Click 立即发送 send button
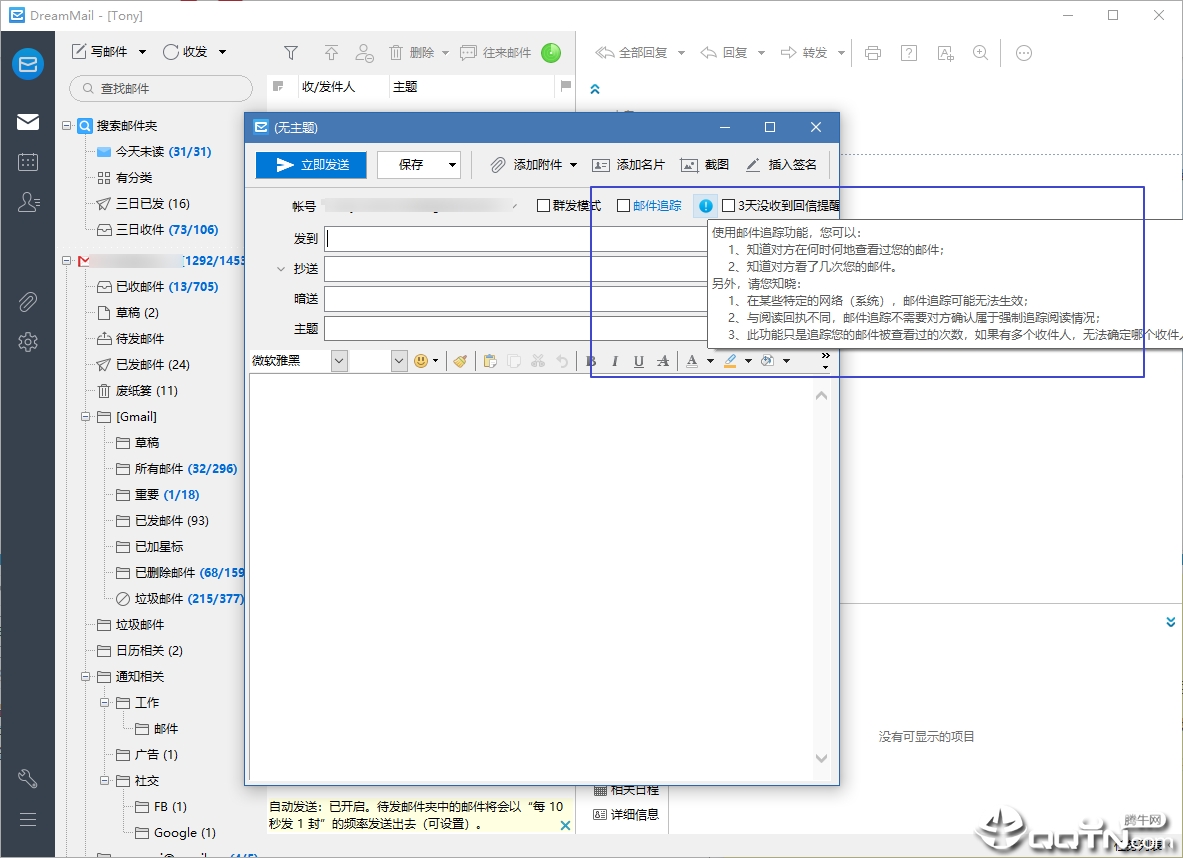 [x=311, y=165]
